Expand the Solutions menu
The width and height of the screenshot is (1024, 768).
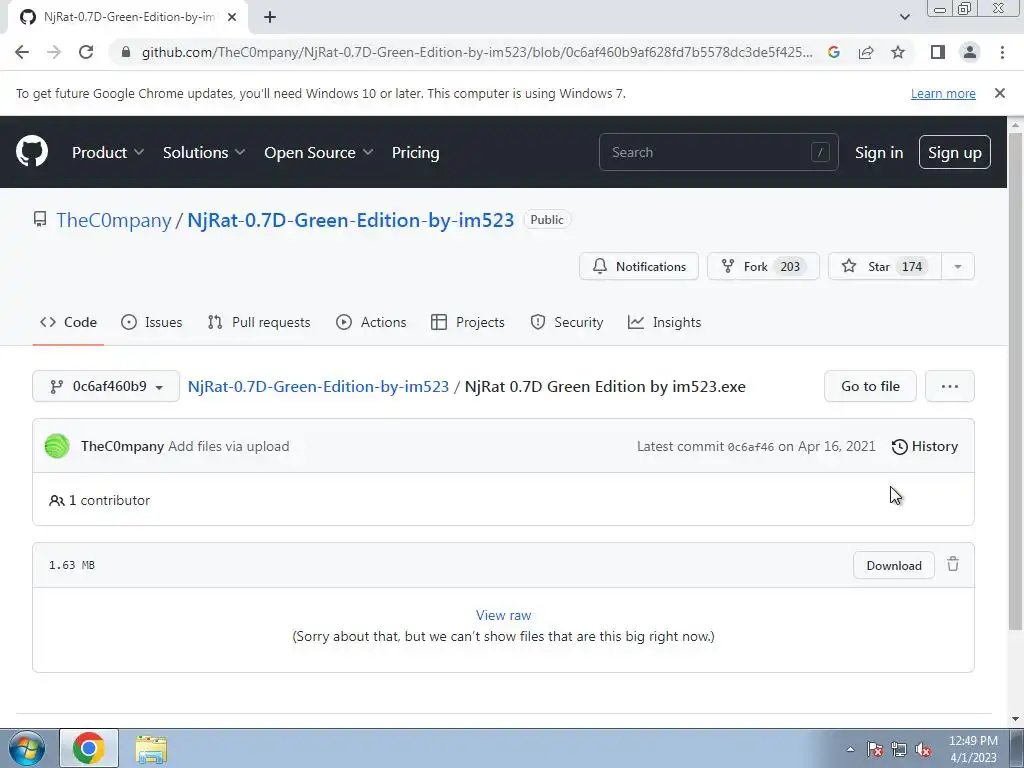tap(204, 152)
